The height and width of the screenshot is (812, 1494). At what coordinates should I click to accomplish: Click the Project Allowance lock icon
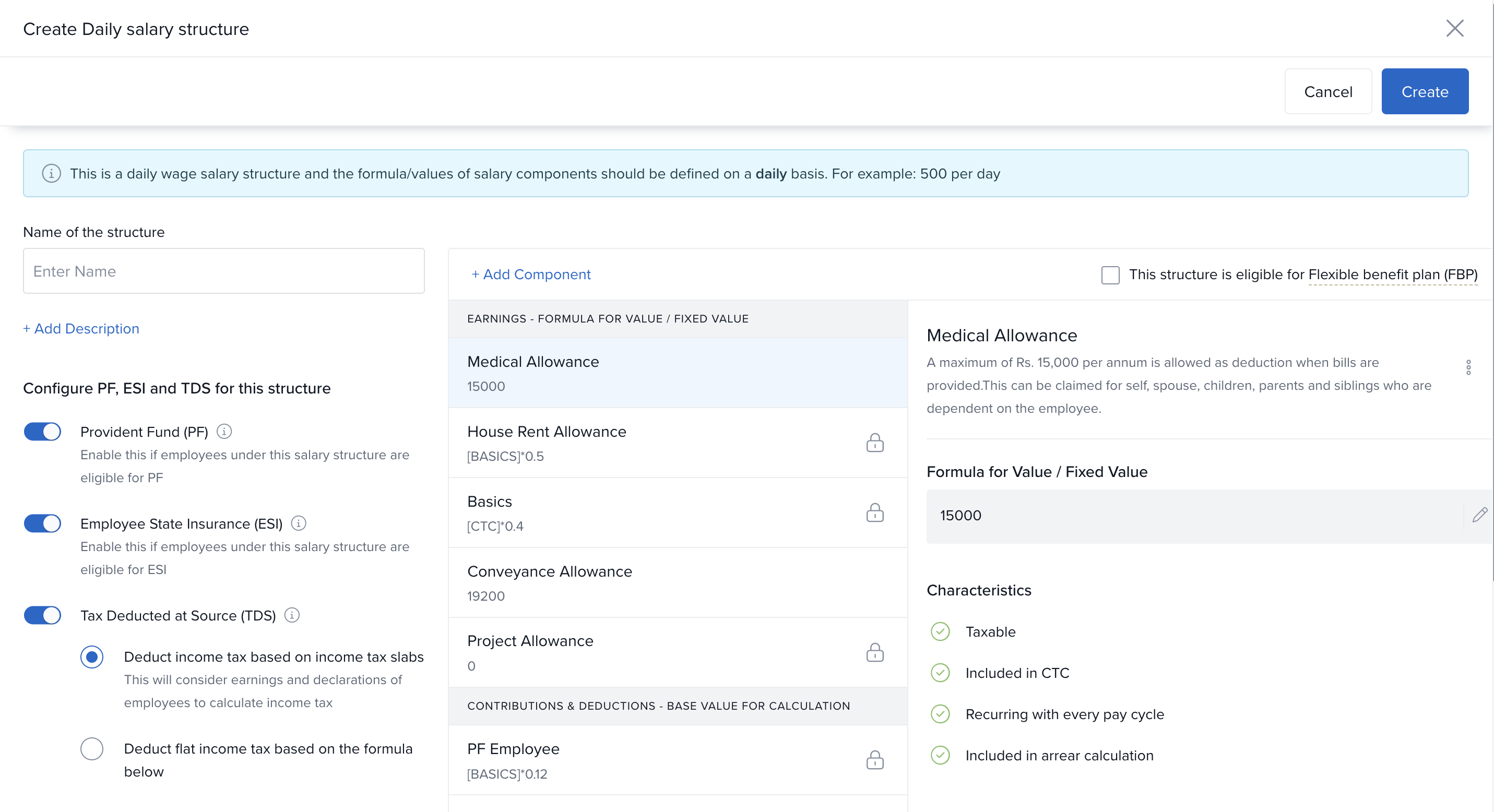874,653
